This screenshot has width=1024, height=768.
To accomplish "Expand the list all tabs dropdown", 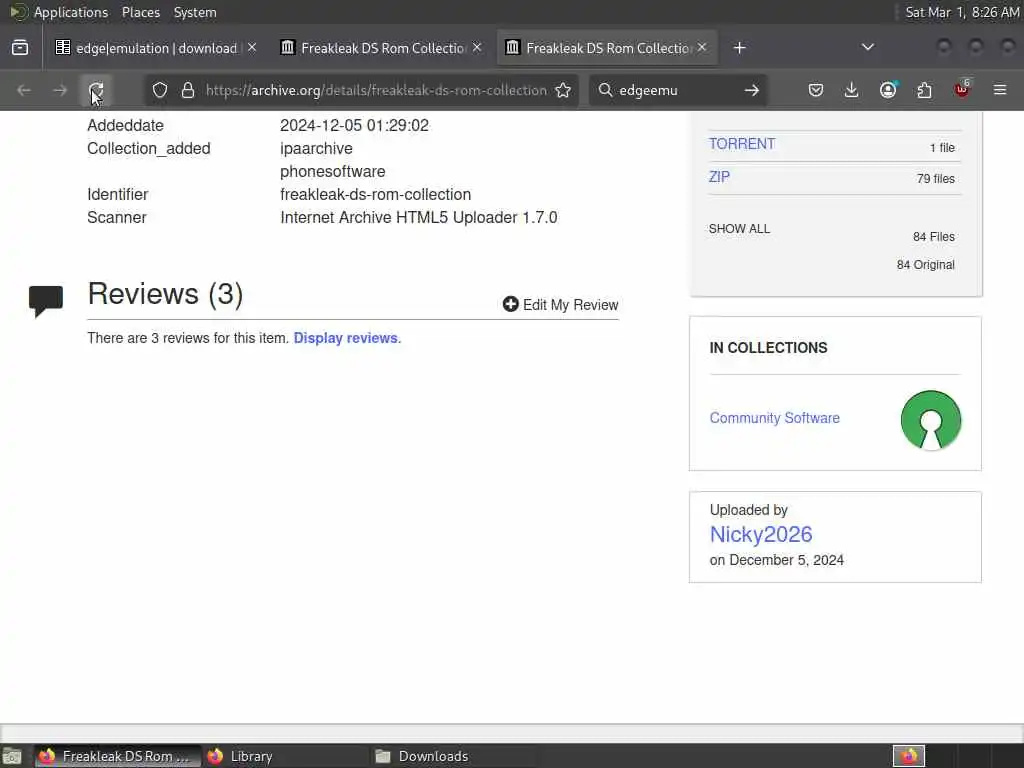I will tap(867, 48).
